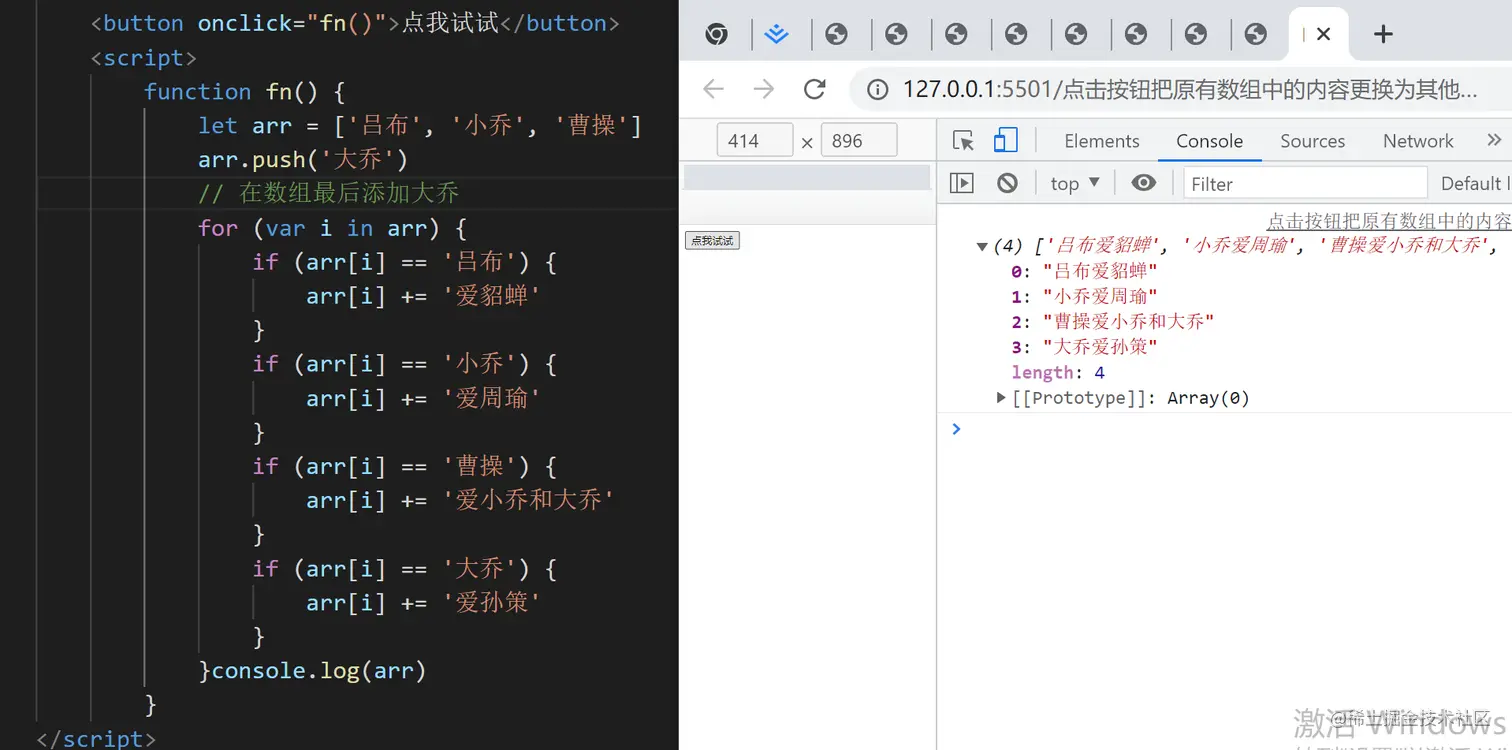Select the Console tab
Screen dimensions: 1512x750
pos(1209,141)
